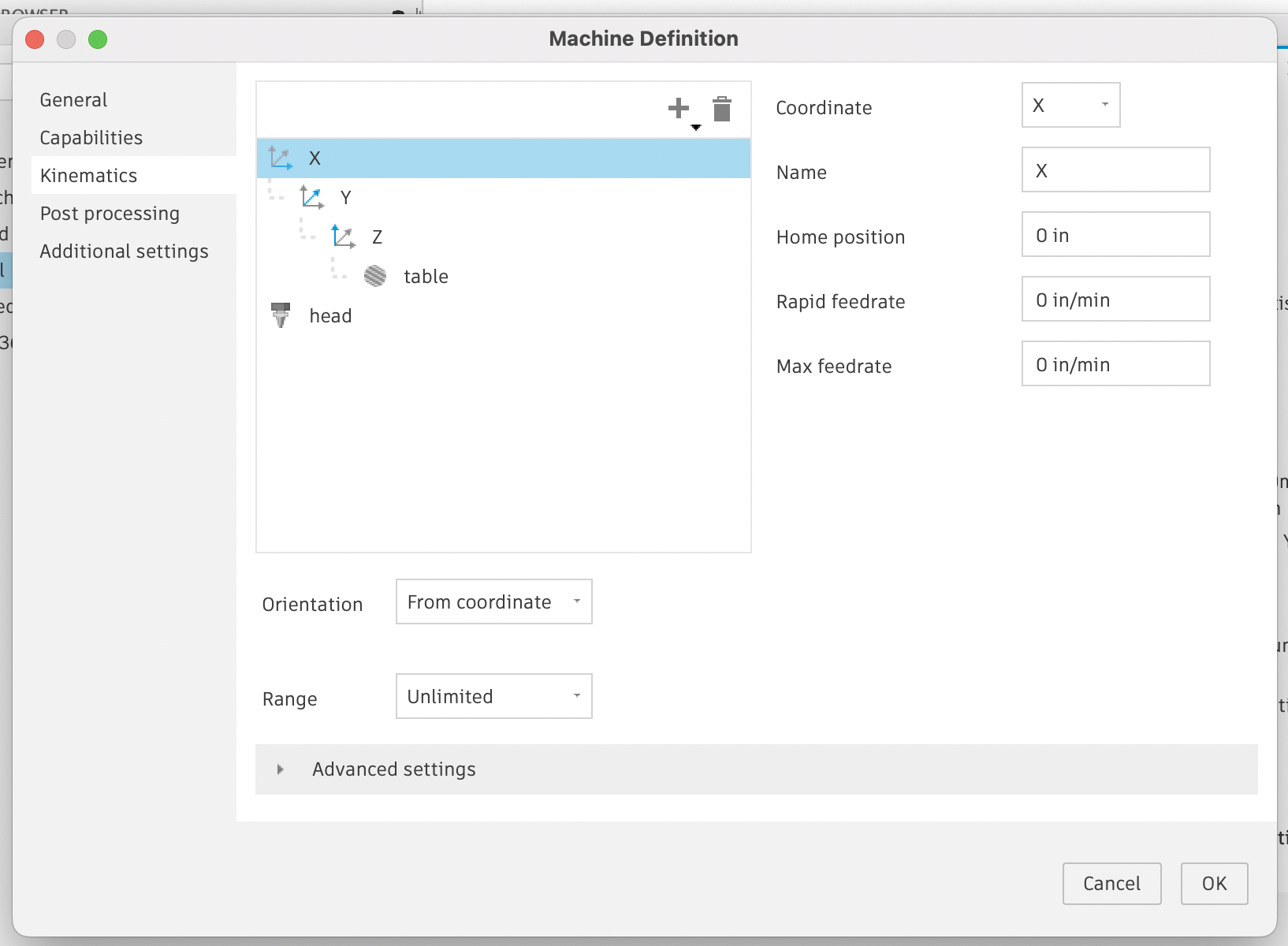Click the add kinematics element plus icon
This screenshot has height=946, width=1288.
(679, 109)
